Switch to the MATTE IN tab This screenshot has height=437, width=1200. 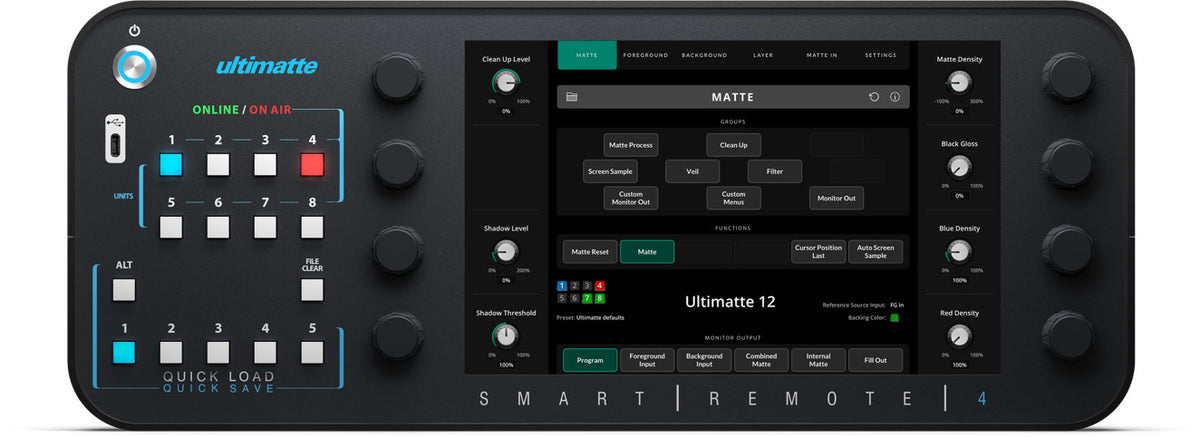pos(822,55)
